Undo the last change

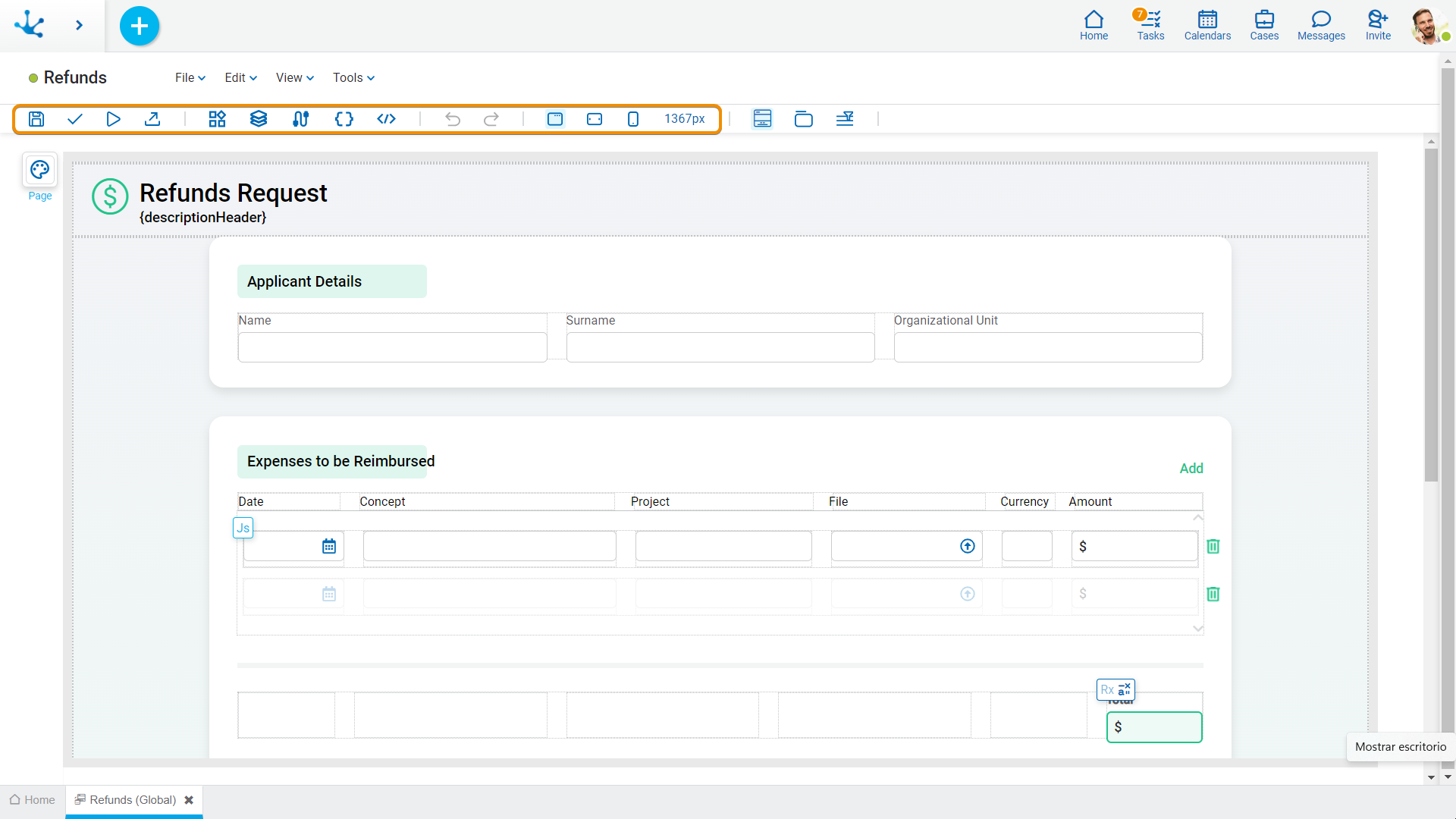click(453, 119)
